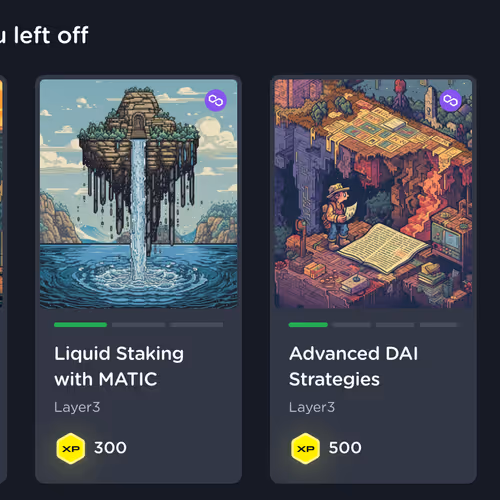Click the Polygon chain icon on Advanced DAI card
The image size is (500, 500).
(450, 100)
